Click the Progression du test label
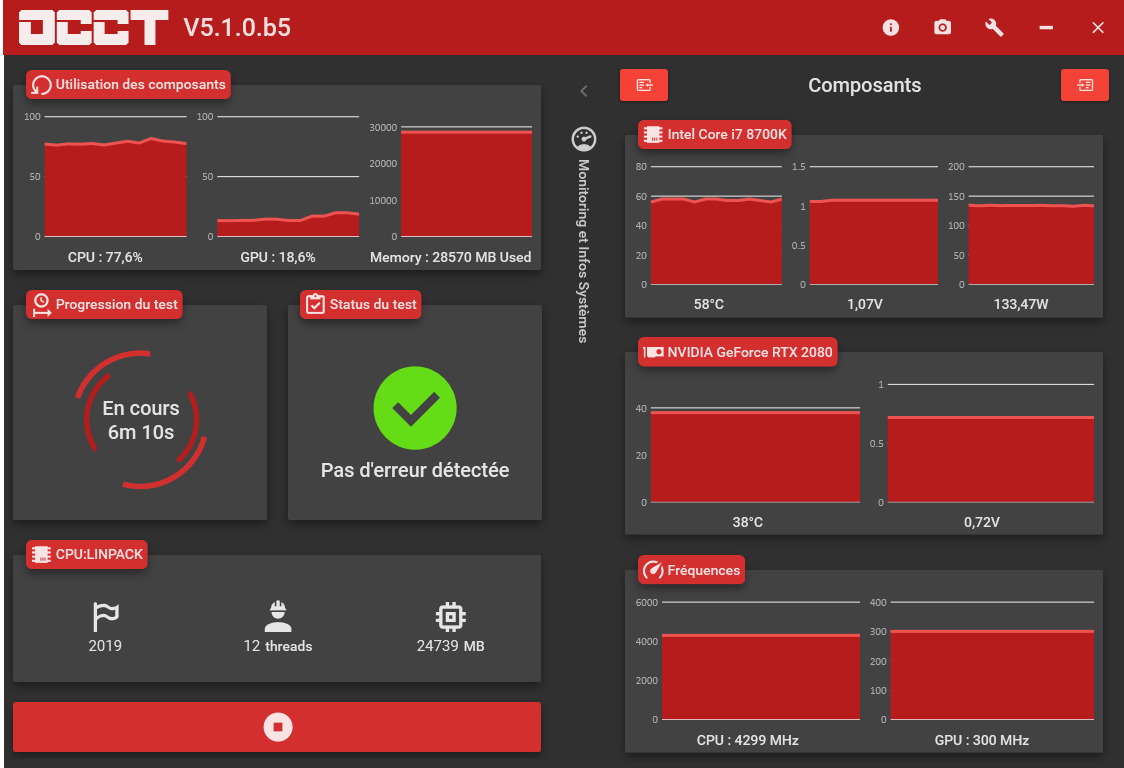 click(x=105, y=304)
